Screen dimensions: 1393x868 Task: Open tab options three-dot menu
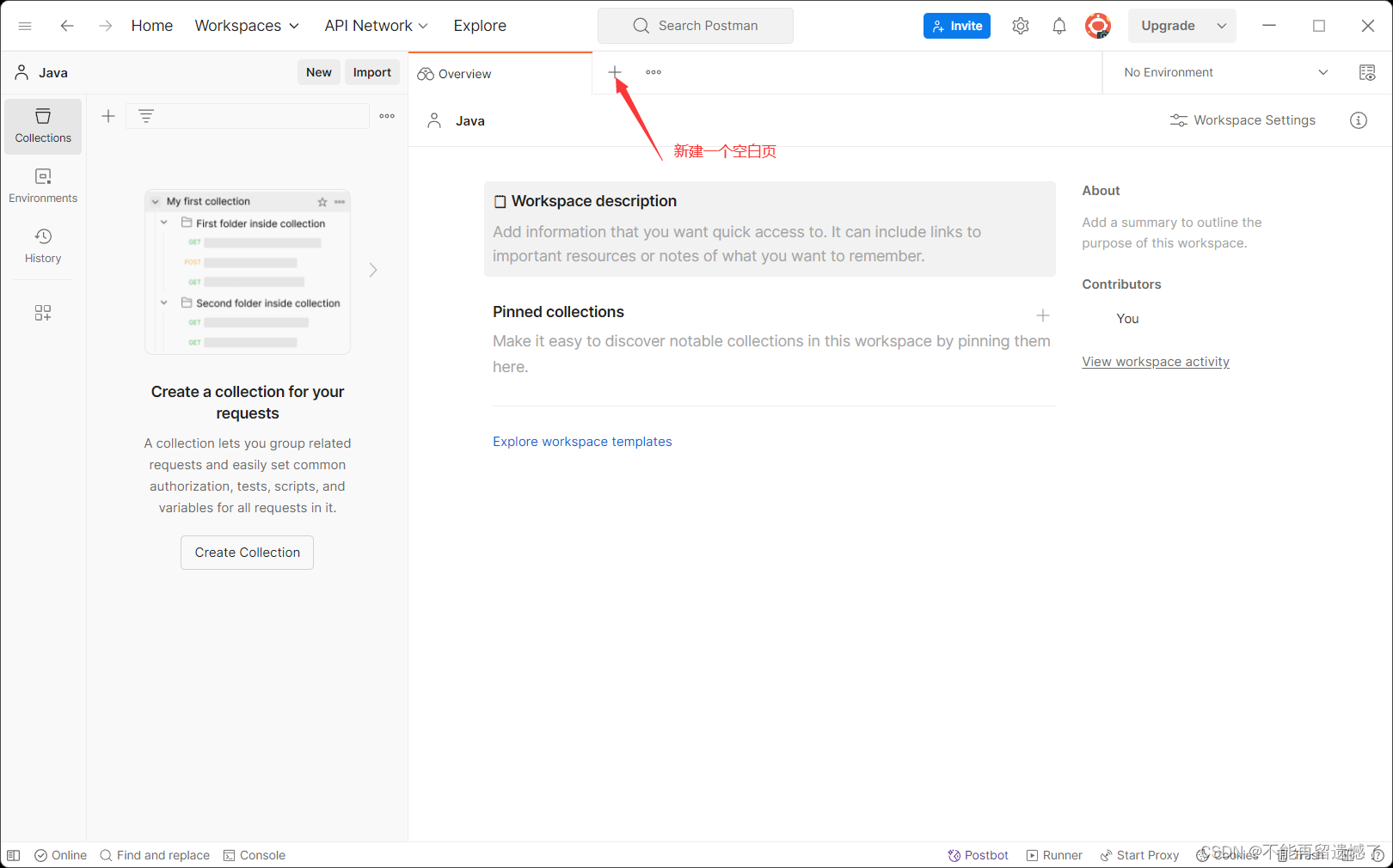point(654,72)
